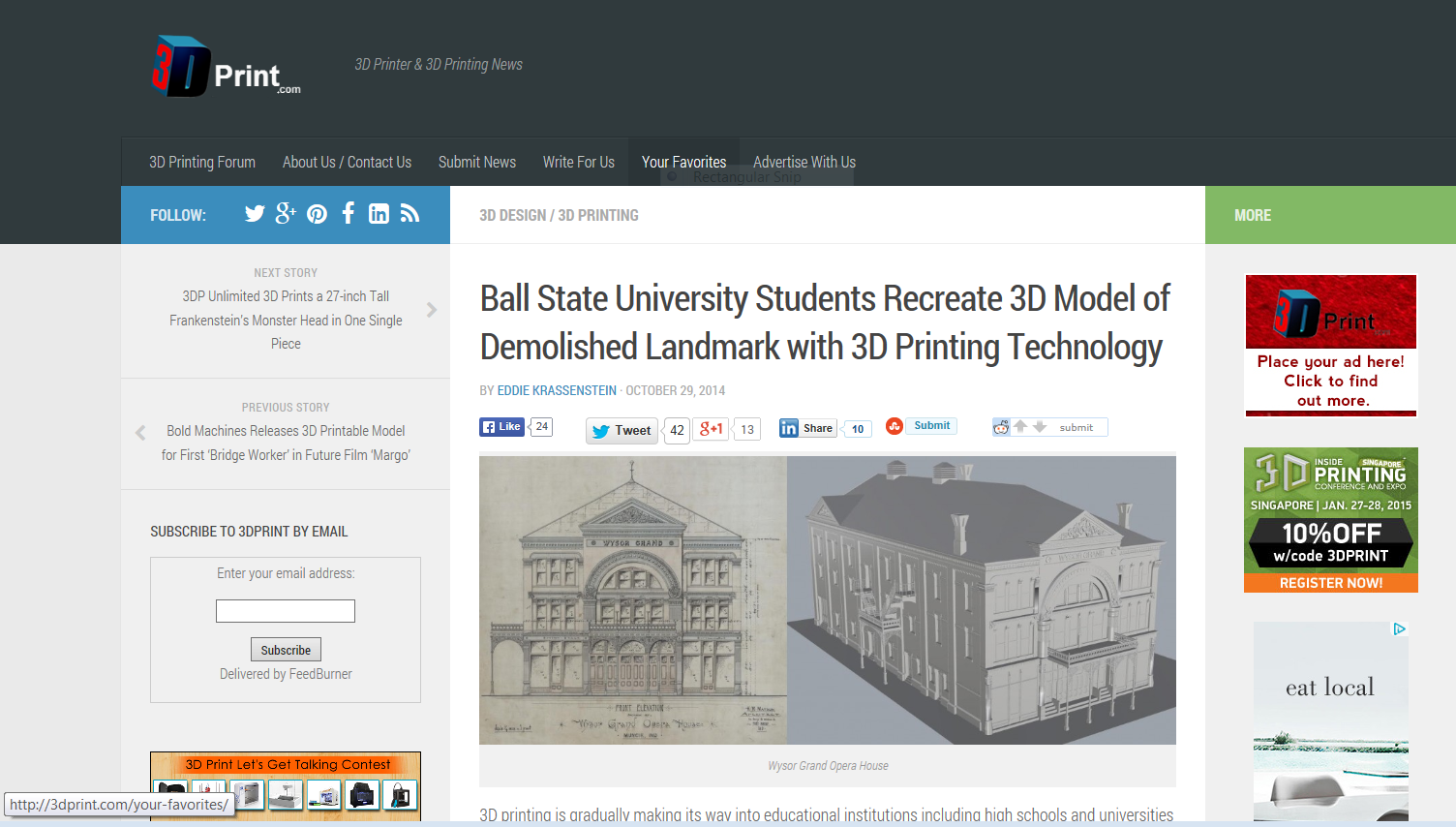
Task: Open About Us / Contact Us page
Action: tap(347, 162)
